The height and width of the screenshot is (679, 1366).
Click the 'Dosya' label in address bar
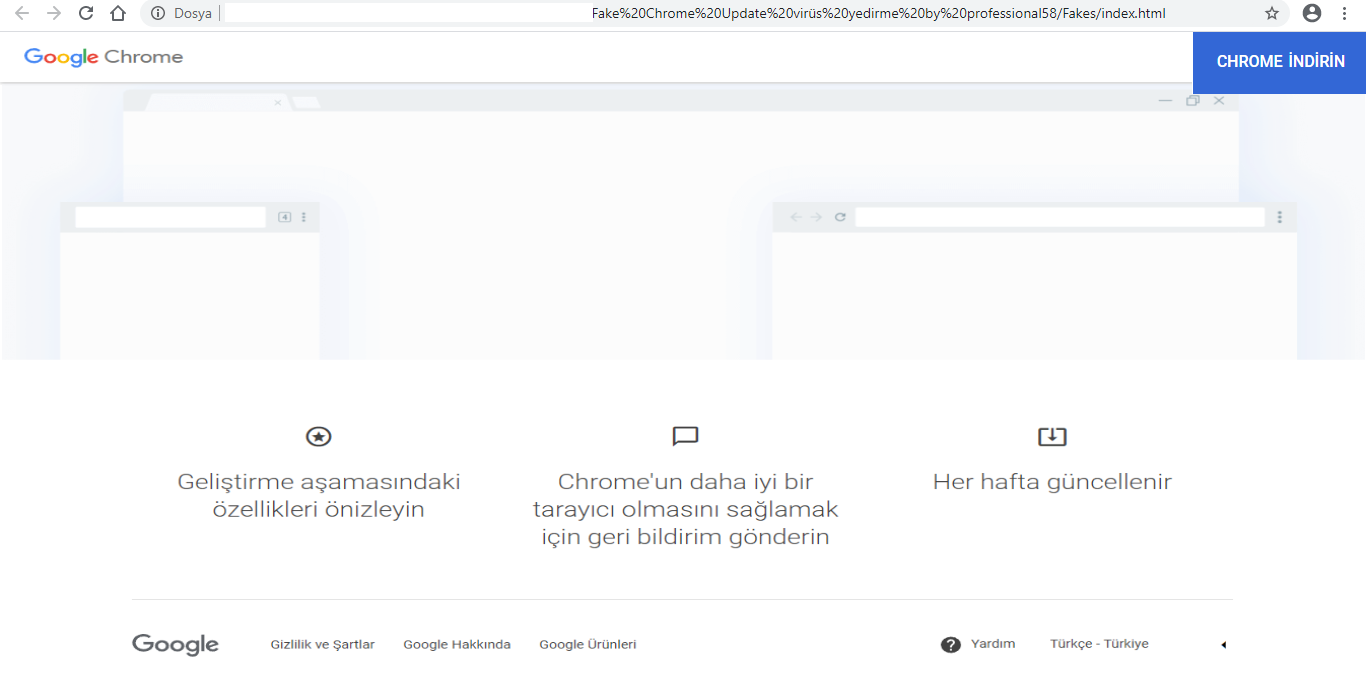[x=193, y=14]
